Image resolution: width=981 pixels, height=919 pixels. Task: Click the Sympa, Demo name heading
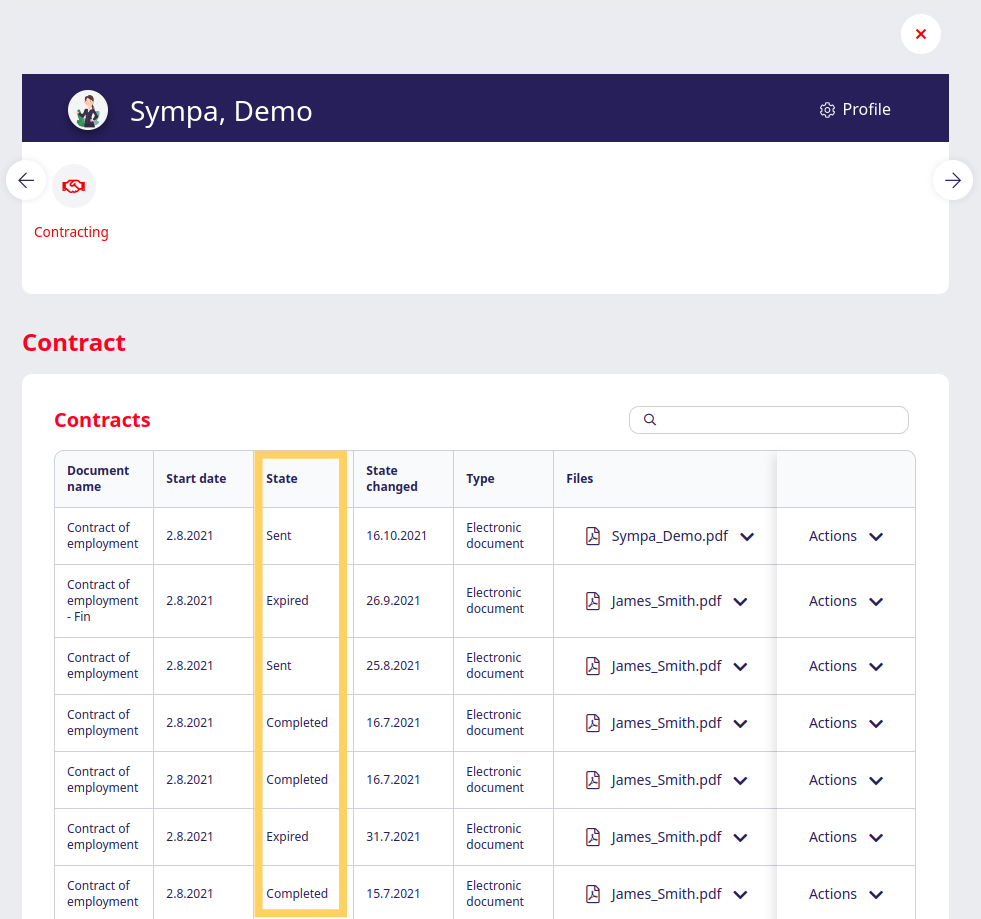[221, 111]
